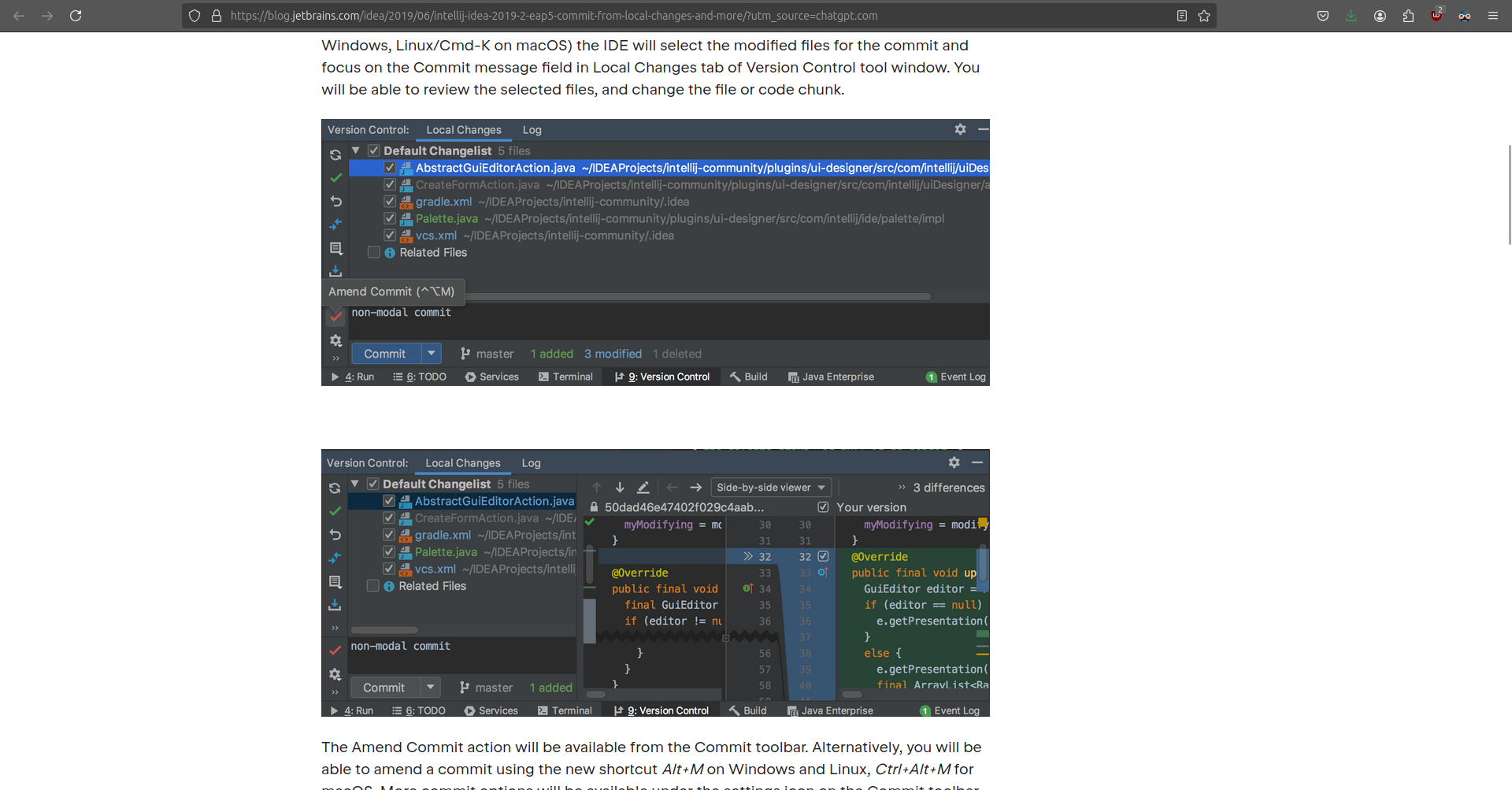The width and height of the screenshot is (1512, 790).
Task: Click the Changelist icon in first panel
Action: 335,248
